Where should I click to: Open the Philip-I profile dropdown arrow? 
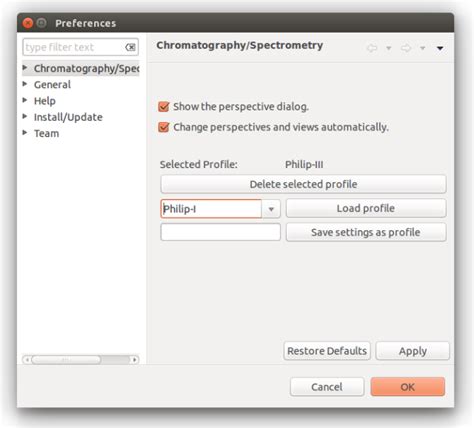click(x=271, y=209)
